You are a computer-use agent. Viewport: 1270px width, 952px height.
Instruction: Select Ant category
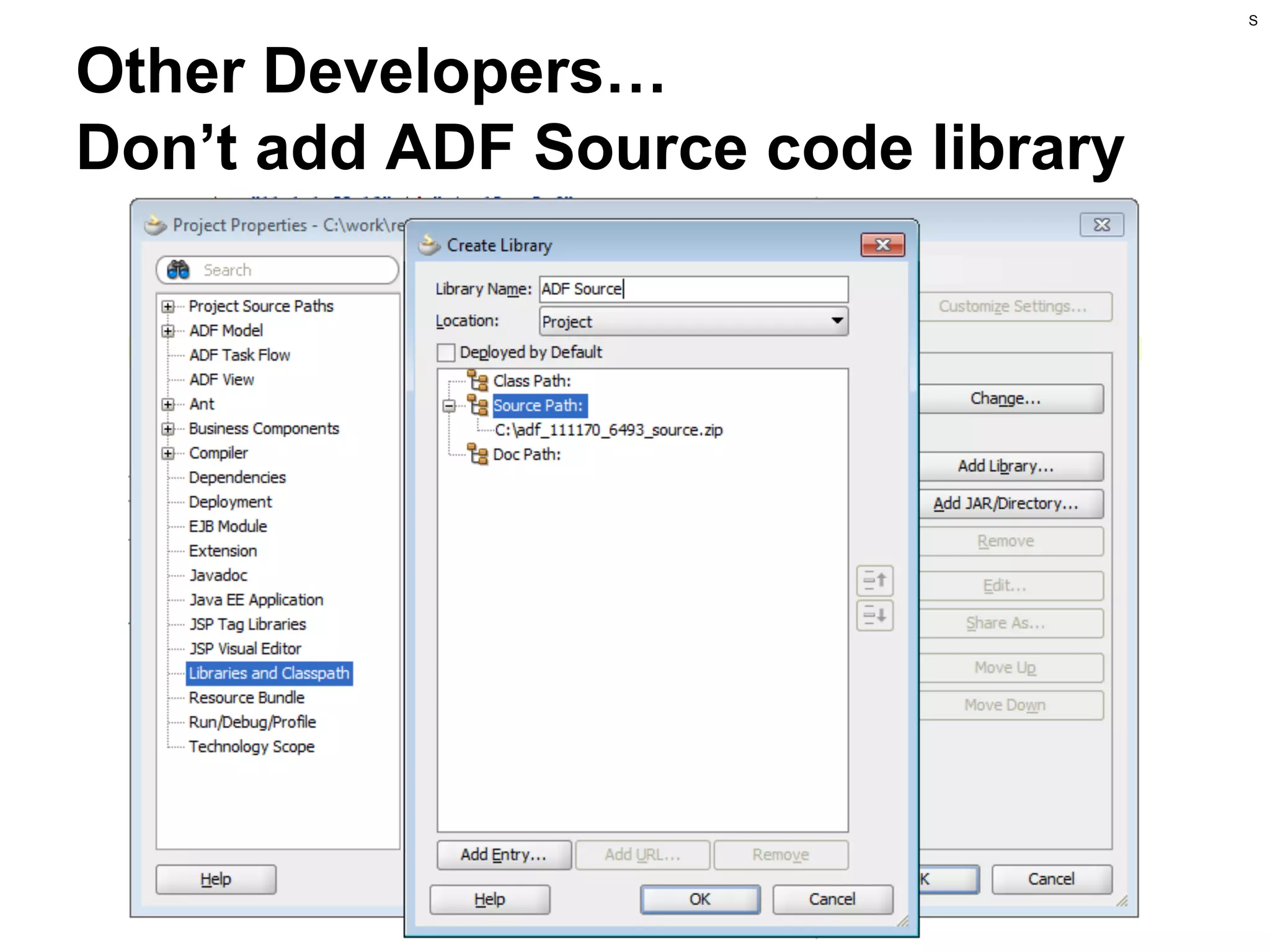(202, 404)
